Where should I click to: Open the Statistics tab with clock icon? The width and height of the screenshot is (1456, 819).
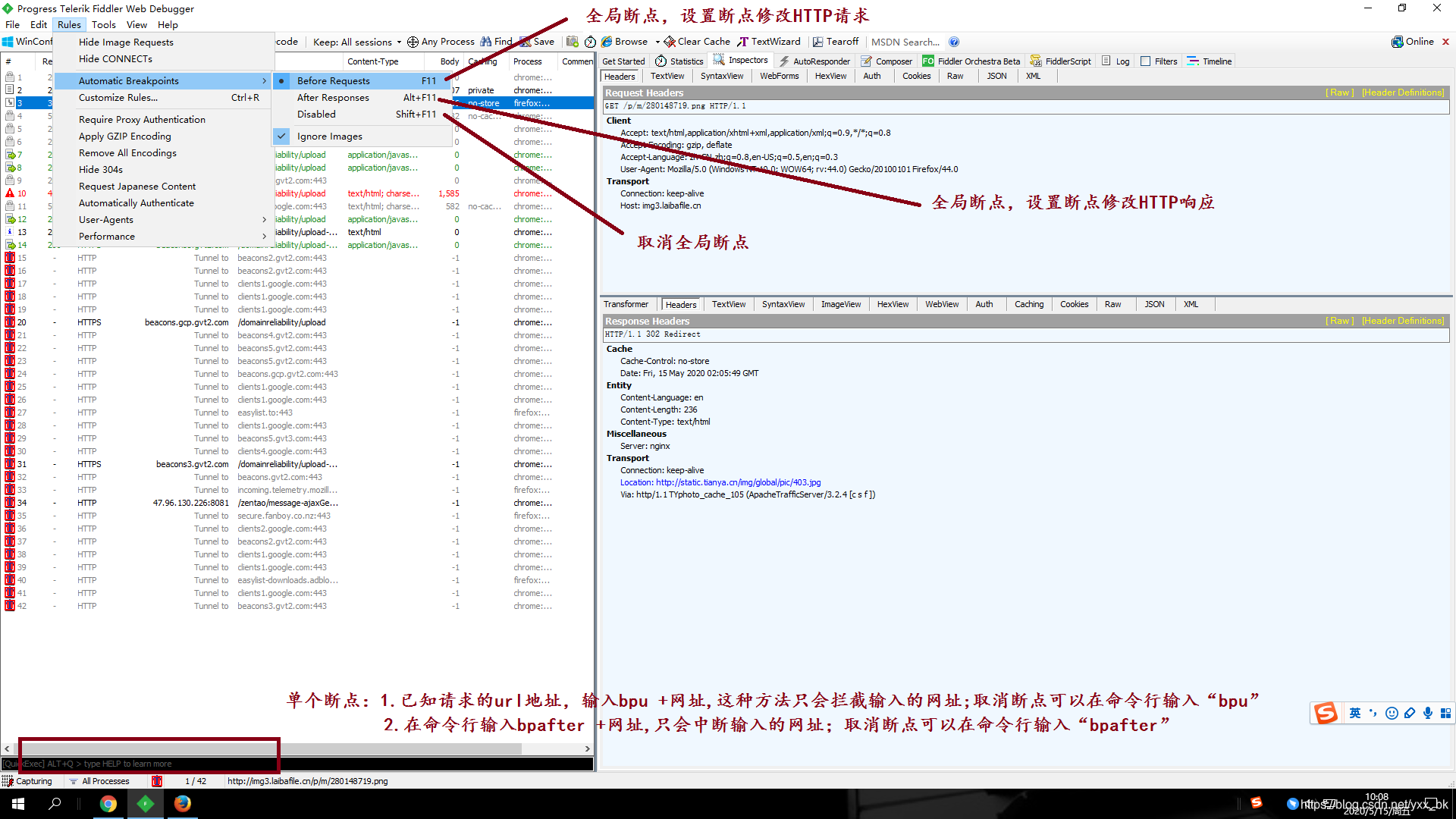point(679,61)
